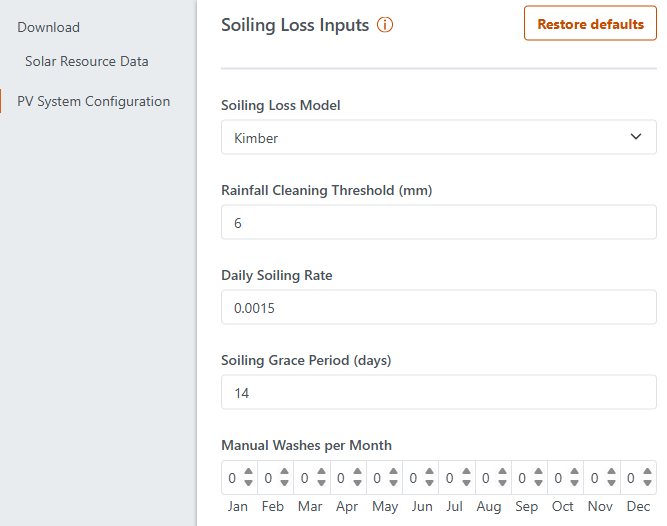Image resolution: width=667 pixels, height=526 pixels.
Task: Click the July washes number field
Action: [x=450, y=478]
